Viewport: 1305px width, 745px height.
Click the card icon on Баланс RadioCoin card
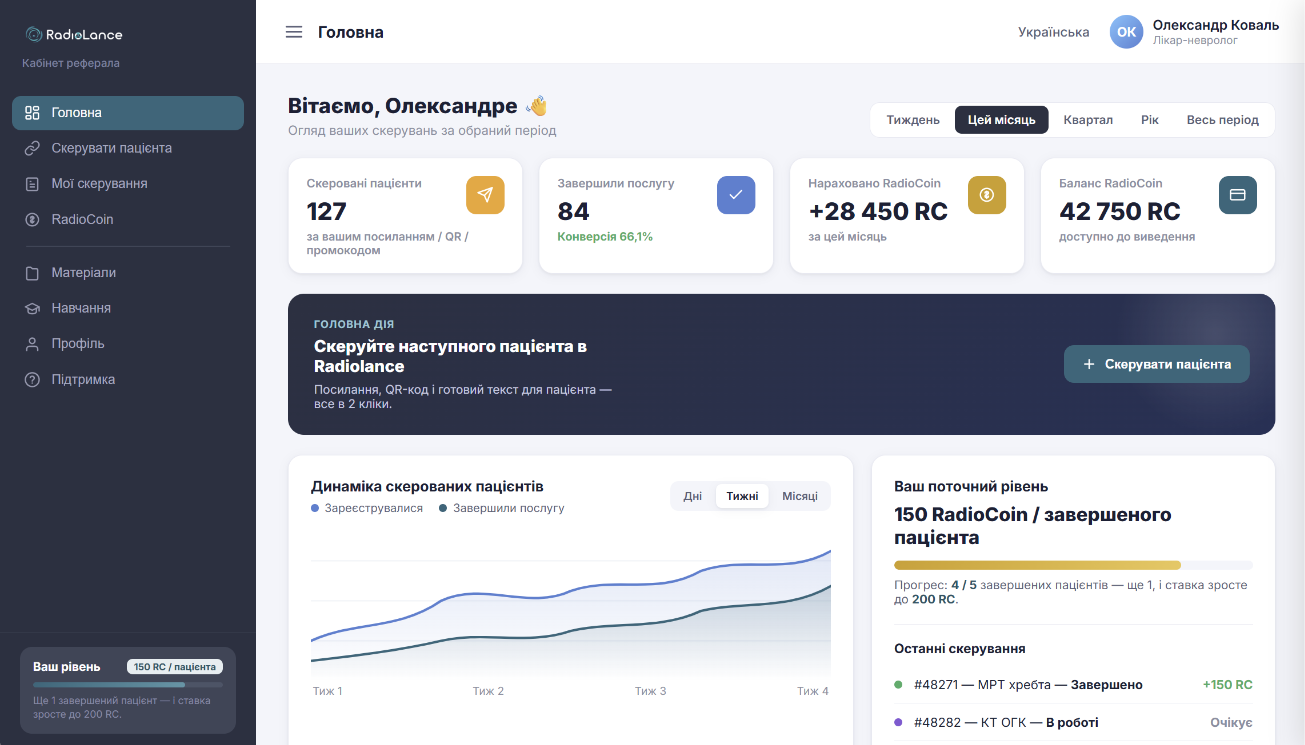coord(1238,195)
